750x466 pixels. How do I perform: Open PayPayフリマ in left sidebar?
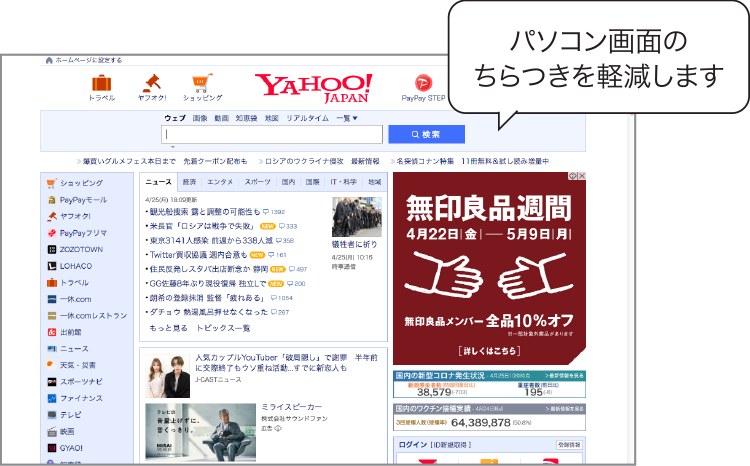pos(83,233)
